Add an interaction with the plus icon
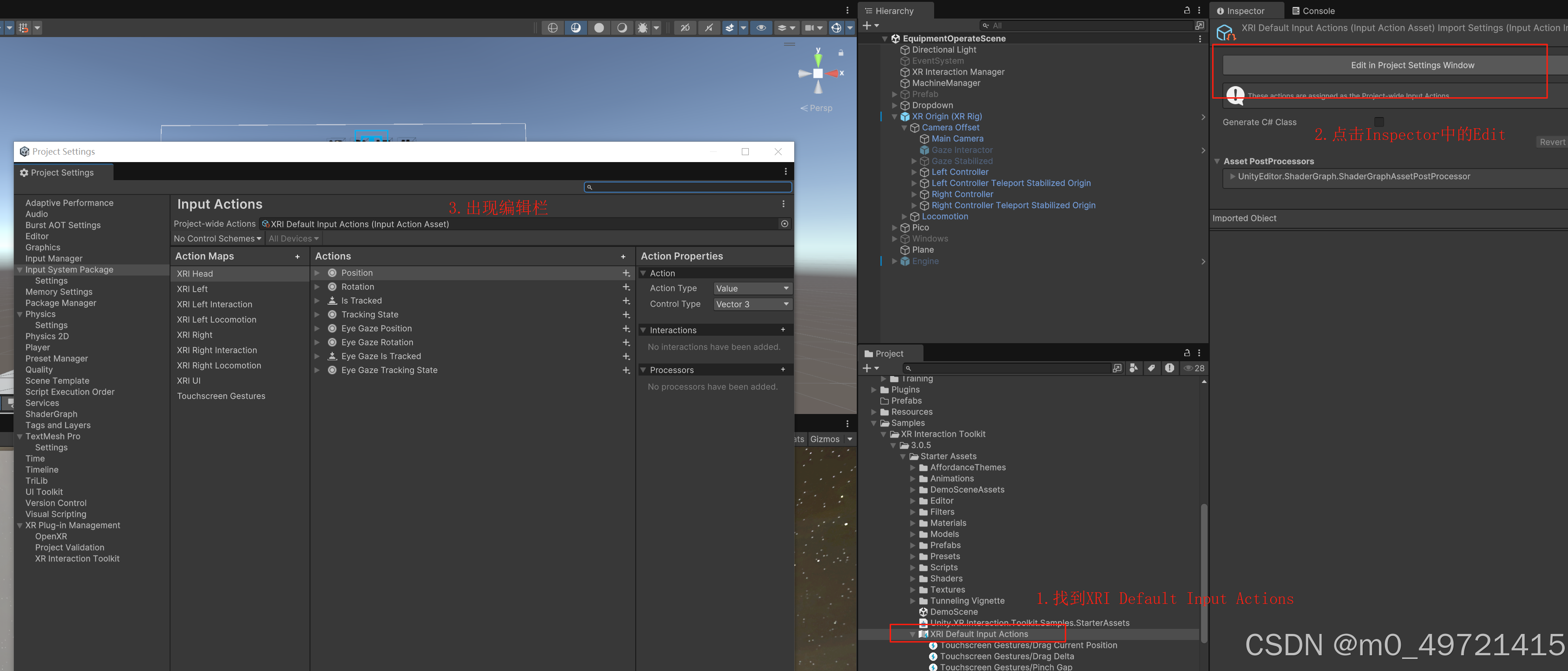 [x=783, y=330]
